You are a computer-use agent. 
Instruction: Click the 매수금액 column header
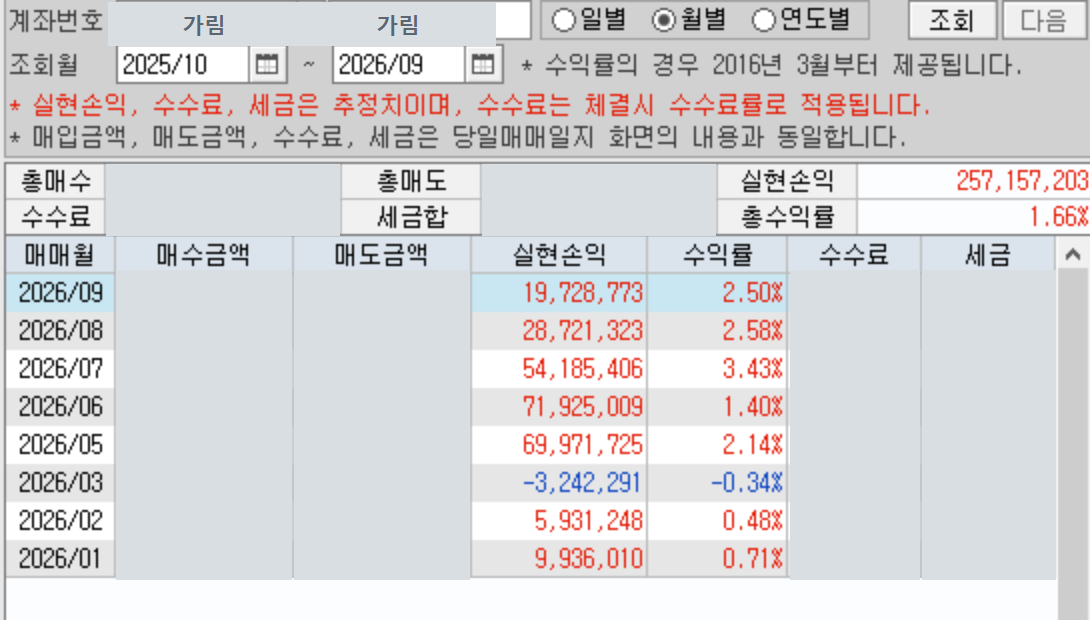203,254
